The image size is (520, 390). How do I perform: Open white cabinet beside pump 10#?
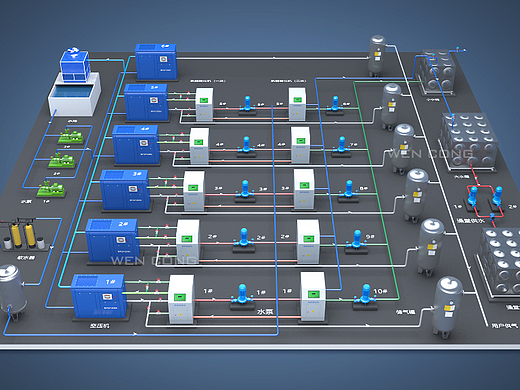tap(313, 296)
